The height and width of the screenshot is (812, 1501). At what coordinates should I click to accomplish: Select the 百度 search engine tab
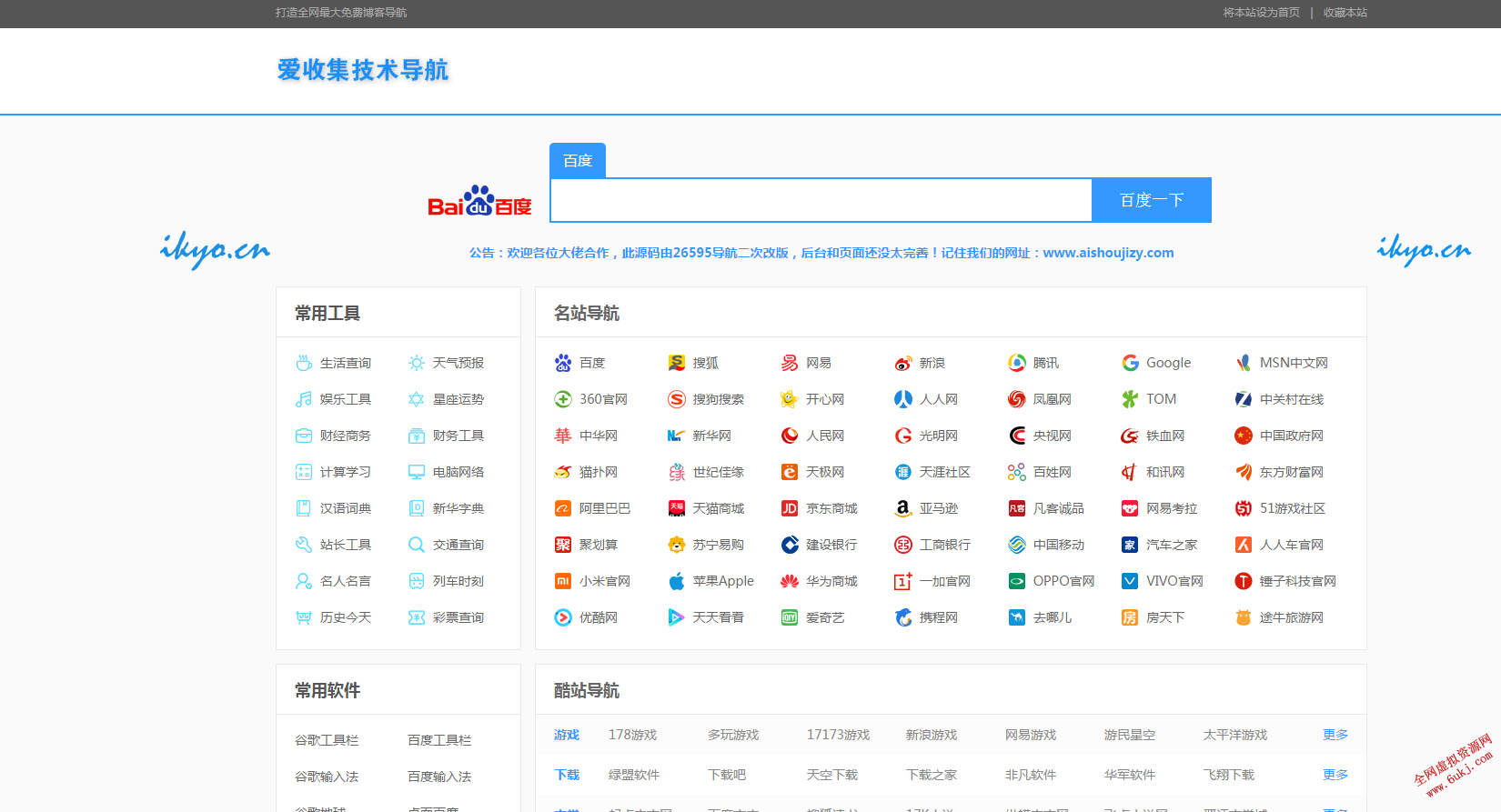click(578, 161)
